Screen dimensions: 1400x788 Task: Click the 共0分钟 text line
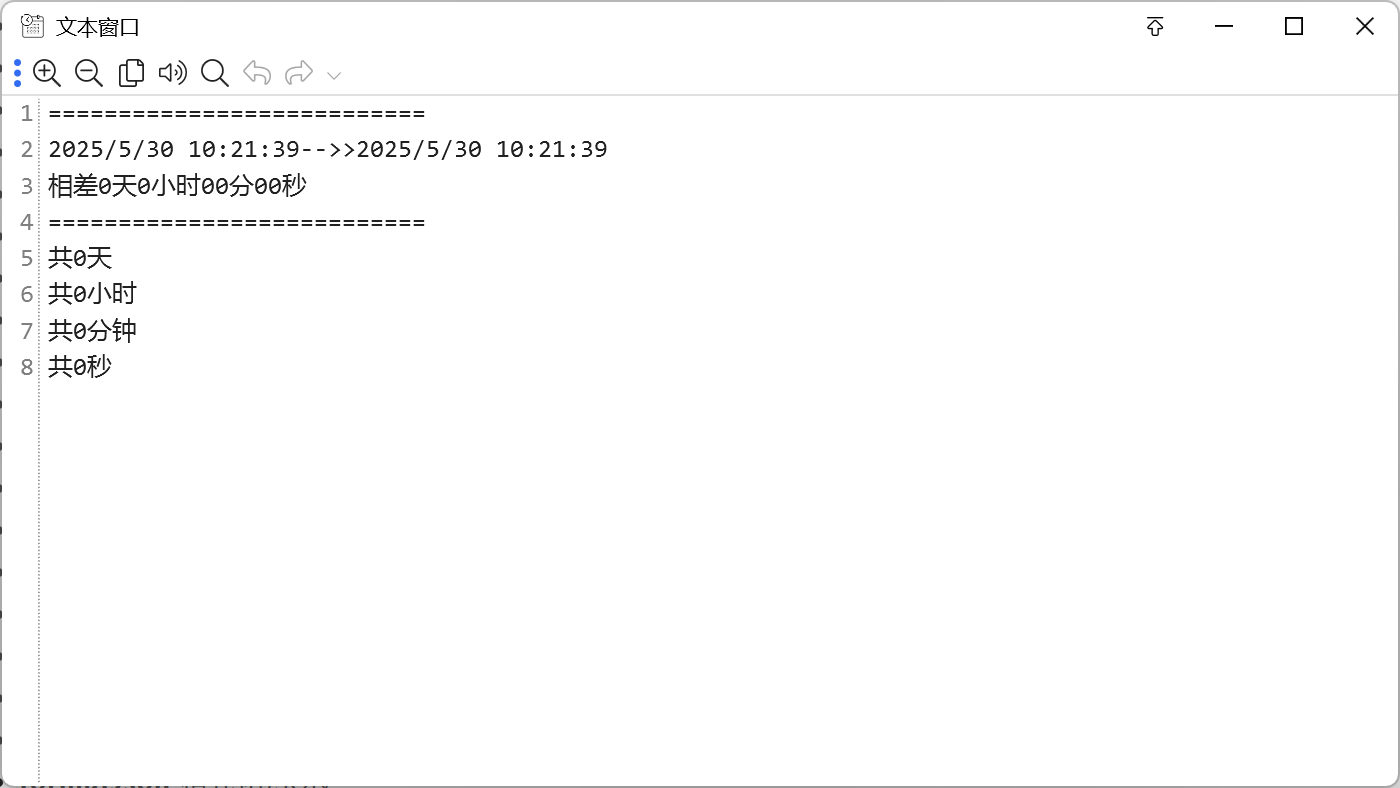click(92, 330)
